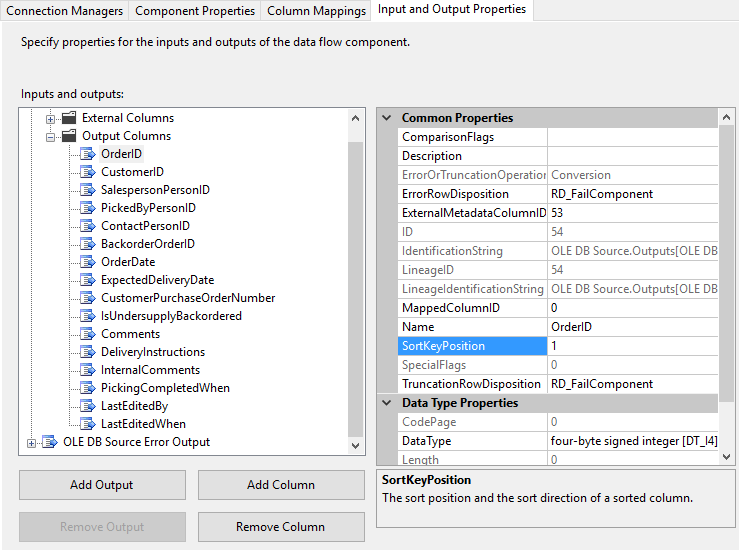This screenshot has height=550, width=739.
Task: Click the tree view vertical scrollbar
Action: pos(356,280)
